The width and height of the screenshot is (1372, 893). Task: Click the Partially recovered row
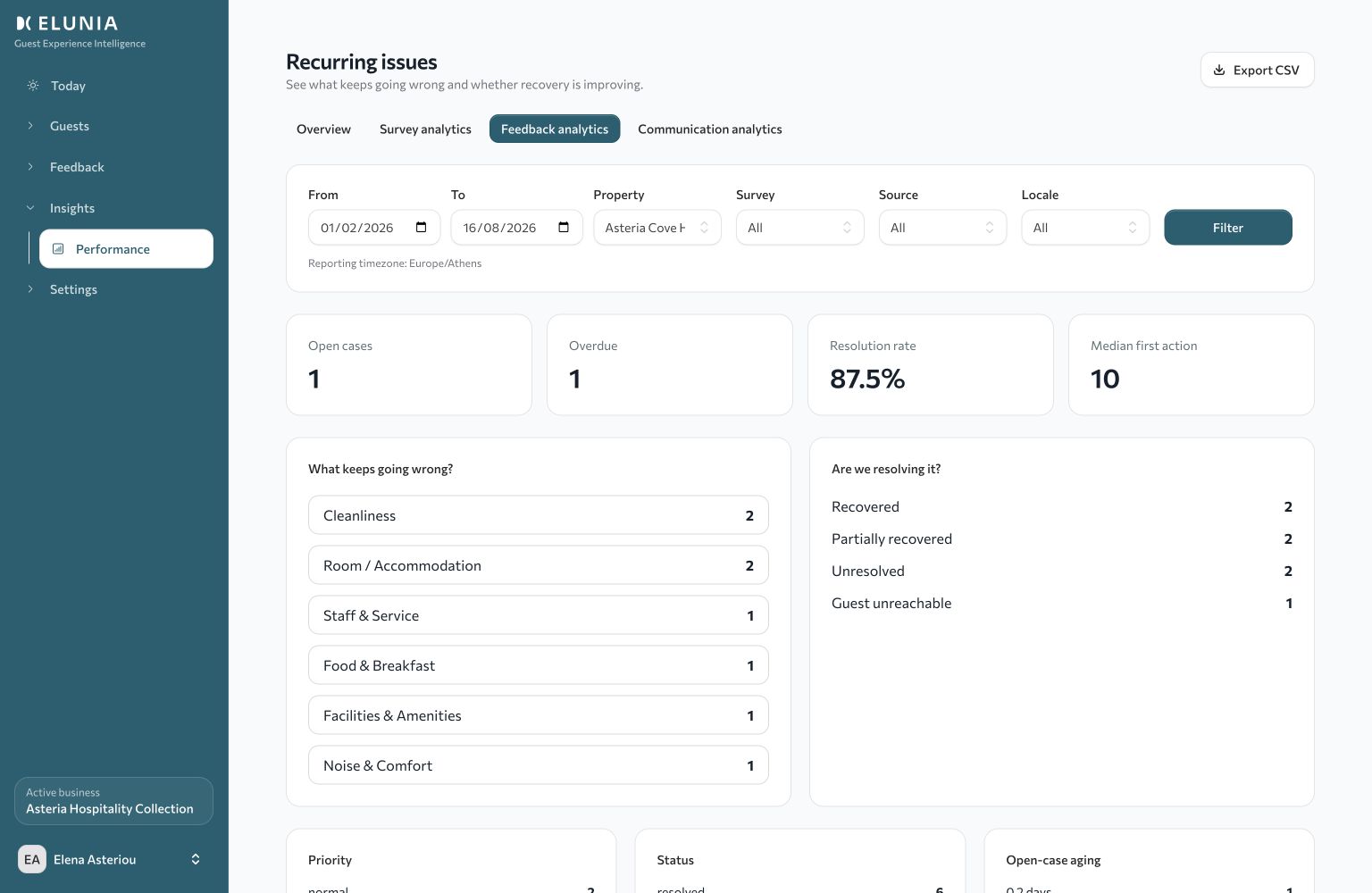pos(1062,538)
